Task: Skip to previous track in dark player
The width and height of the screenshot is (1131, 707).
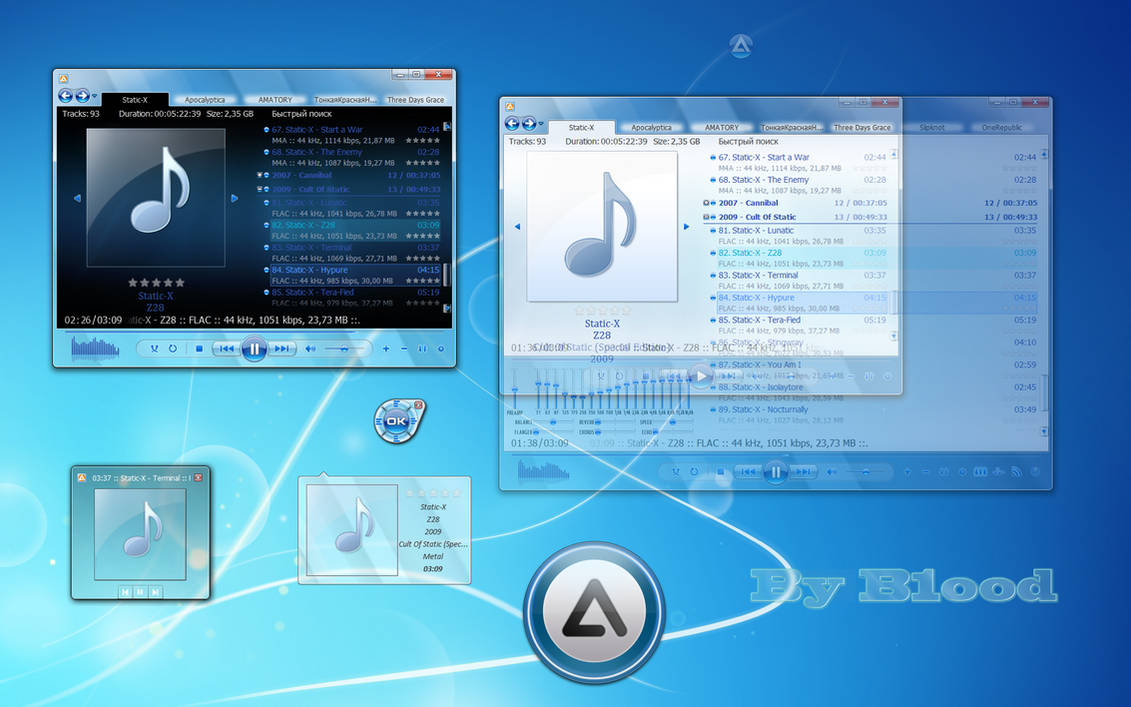Action: pos(226,348)
